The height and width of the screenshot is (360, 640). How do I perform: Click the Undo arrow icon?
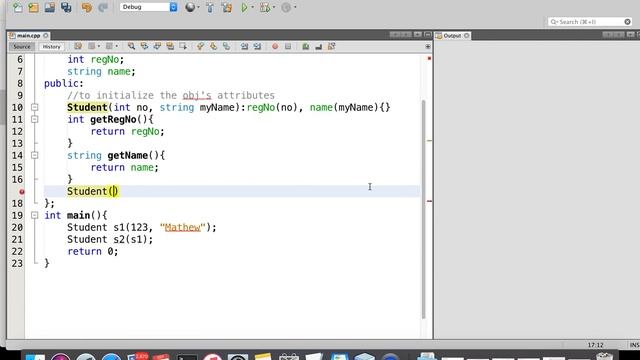tap(87, 7)
